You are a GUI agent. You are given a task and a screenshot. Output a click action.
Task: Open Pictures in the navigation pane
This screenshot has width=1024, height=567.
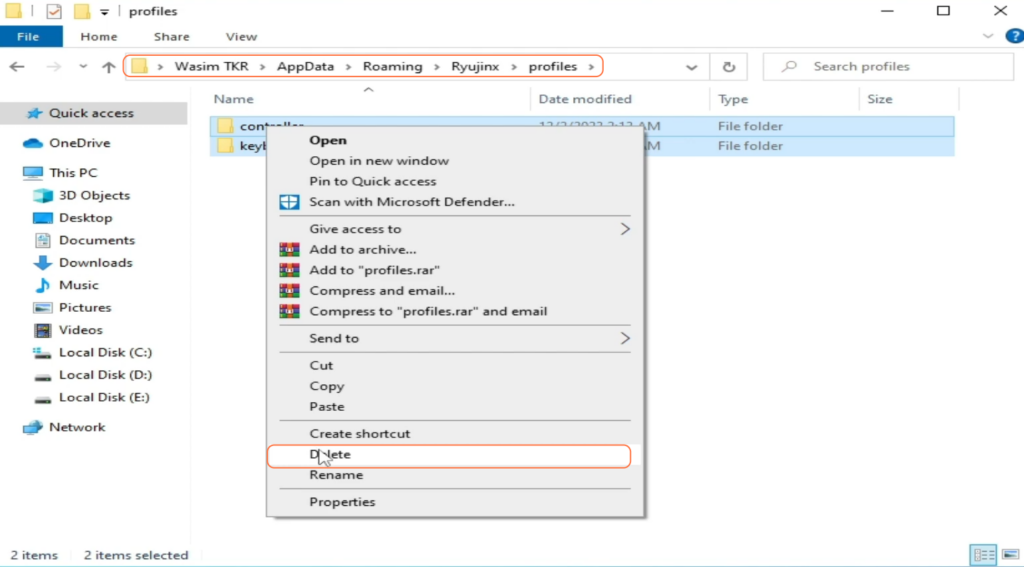[85, 308]
